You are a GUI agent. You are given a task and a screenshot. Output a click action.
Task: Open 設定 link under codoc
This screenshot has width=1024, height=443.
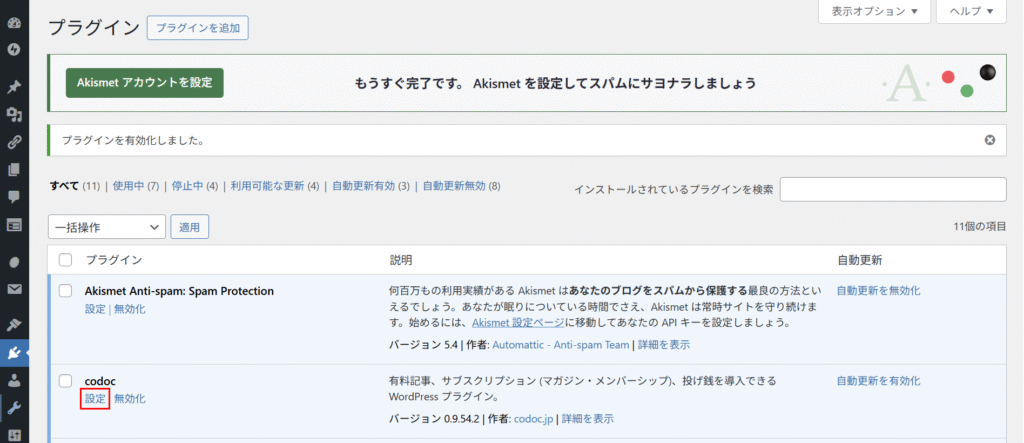95,399
